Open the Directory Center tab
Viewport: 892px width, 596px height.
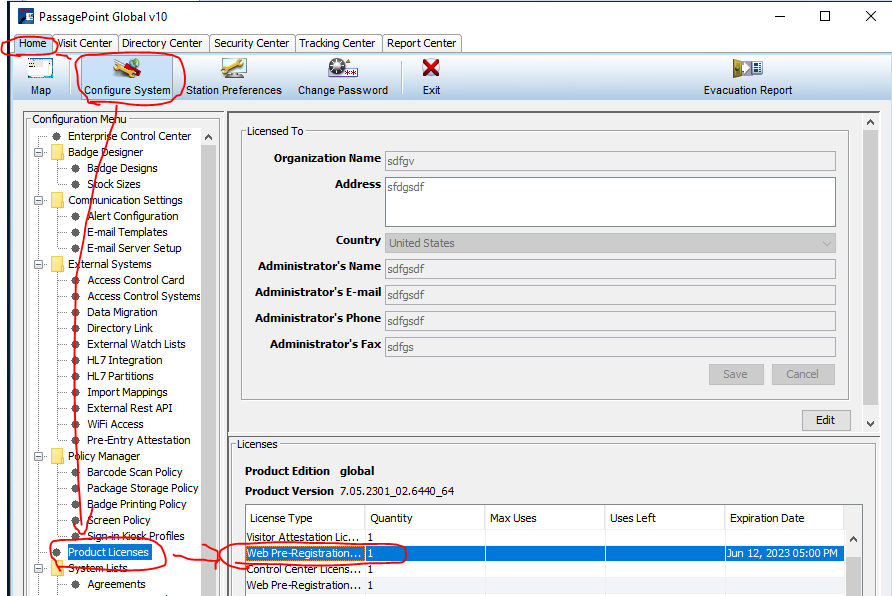[162, 43]
